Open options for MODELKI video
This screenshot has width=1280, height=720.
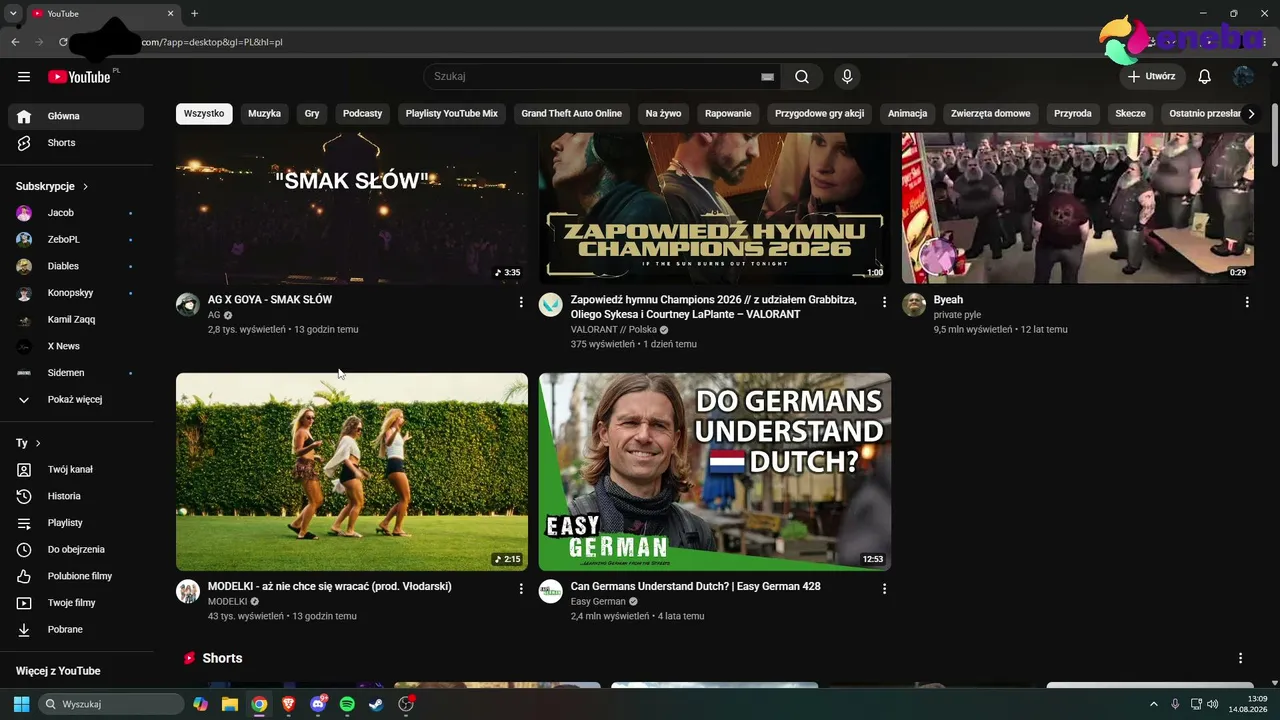521,589
